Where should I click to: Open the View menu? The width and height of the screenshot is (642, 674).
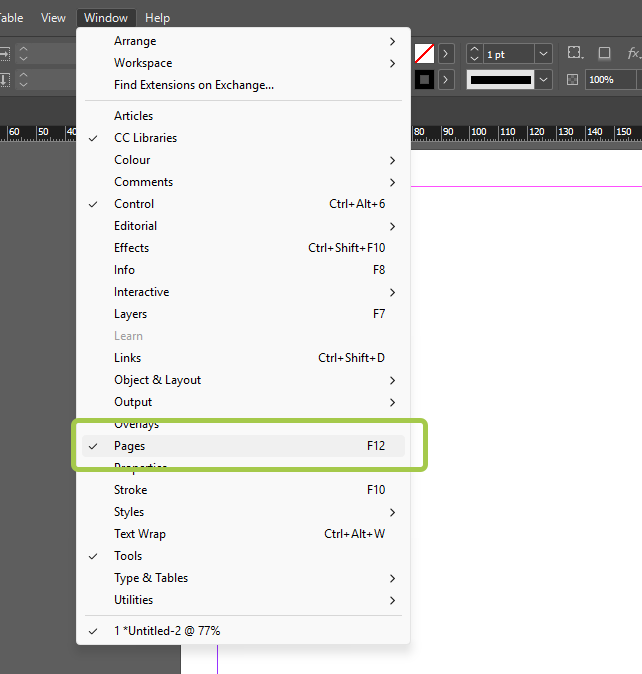click(53, 18)
